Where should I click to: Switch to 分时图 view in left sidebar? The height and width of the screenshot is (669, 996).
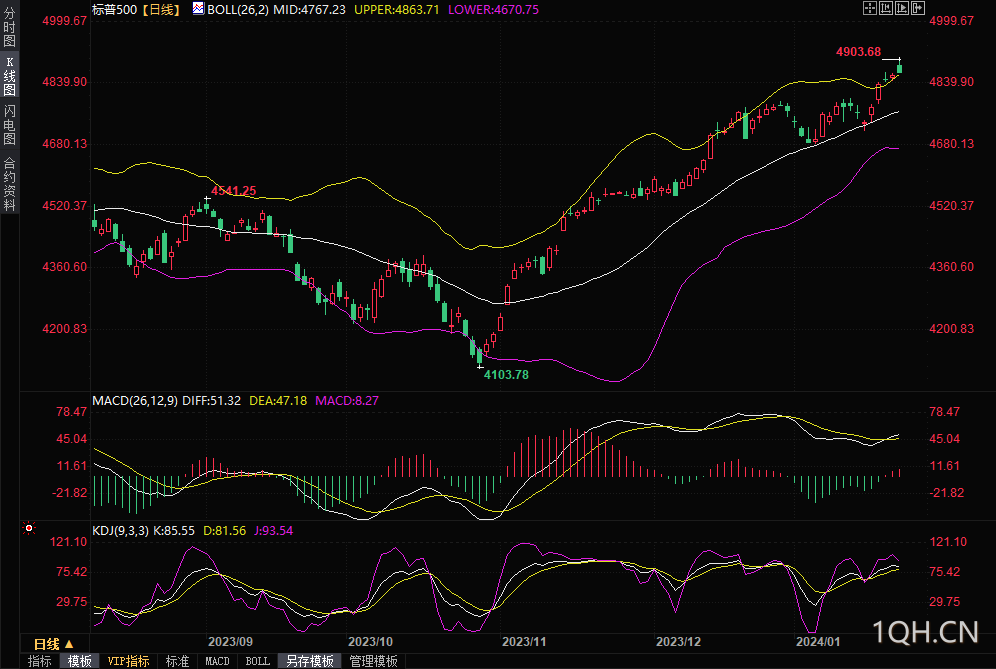point(9,28)
